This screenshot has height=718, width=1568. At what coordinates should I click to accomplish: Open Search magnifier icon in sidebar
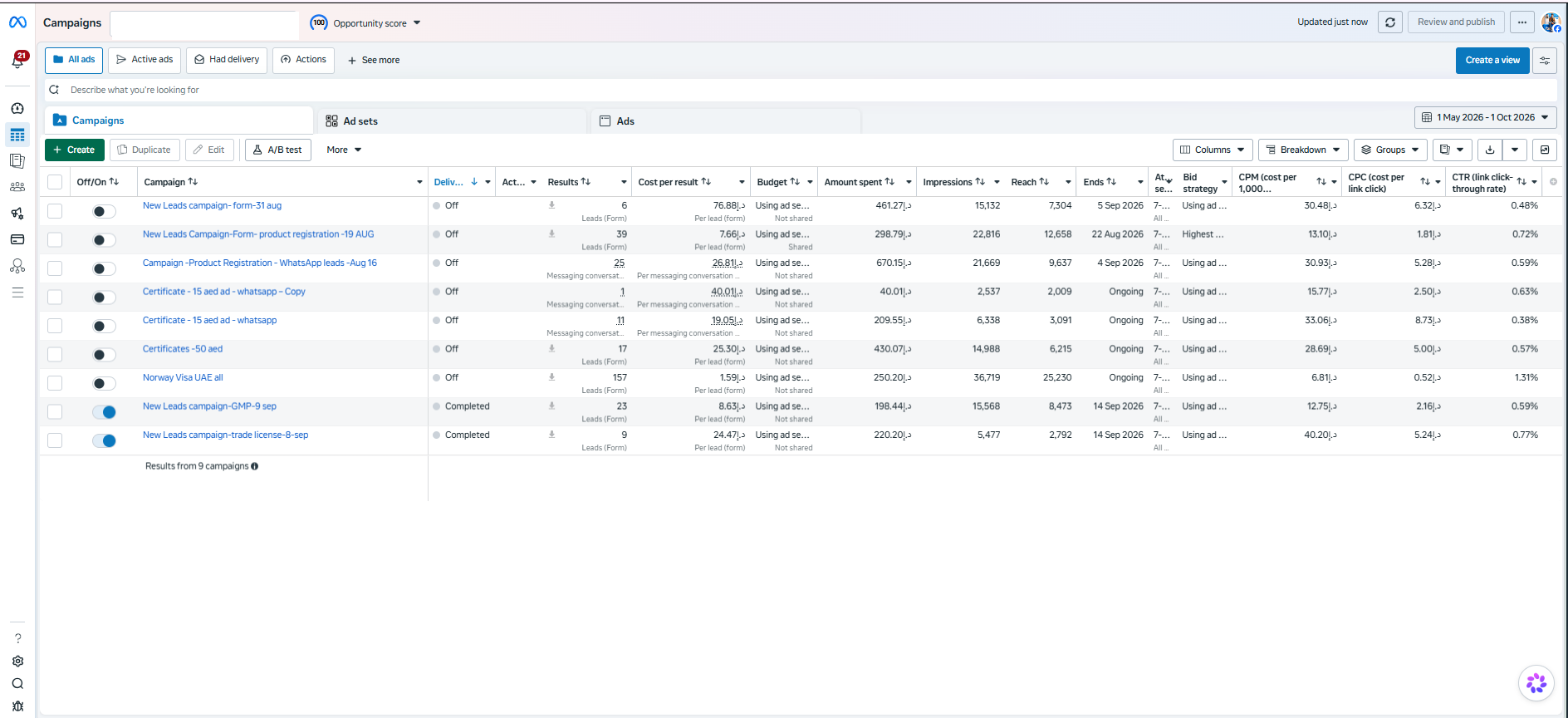pyautogui.click(x=17, y=684)
